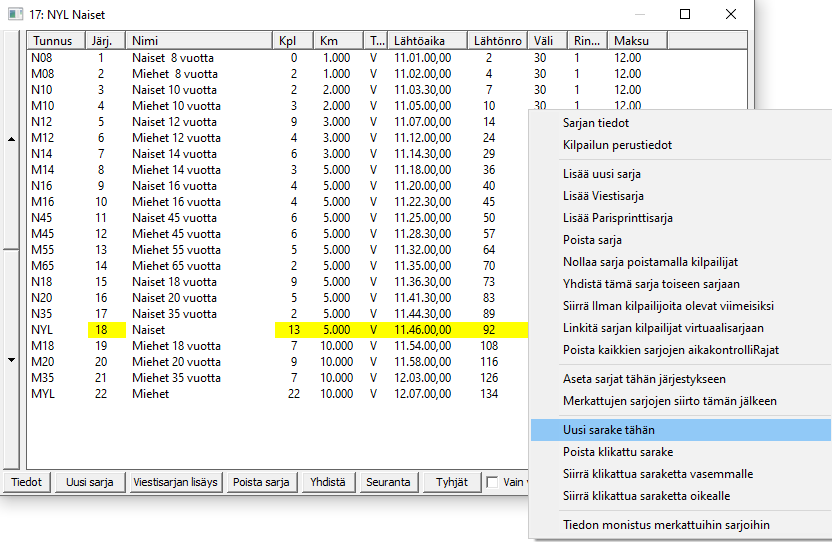Choose 'Nollaa sarja poistamalla kilpailijat'
The image size is (832, 542).
[650, 262]
